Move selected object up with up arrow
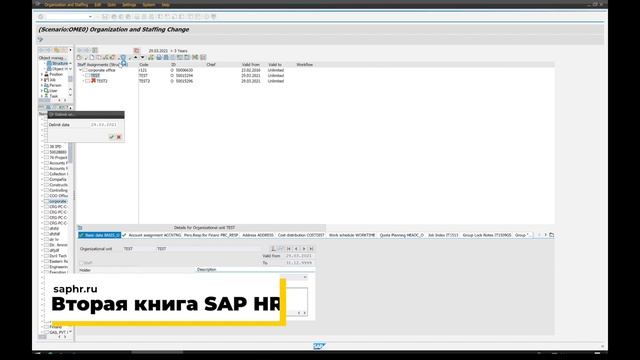The image size is (640, 360). pyautogui.click(x=136, y=58)
